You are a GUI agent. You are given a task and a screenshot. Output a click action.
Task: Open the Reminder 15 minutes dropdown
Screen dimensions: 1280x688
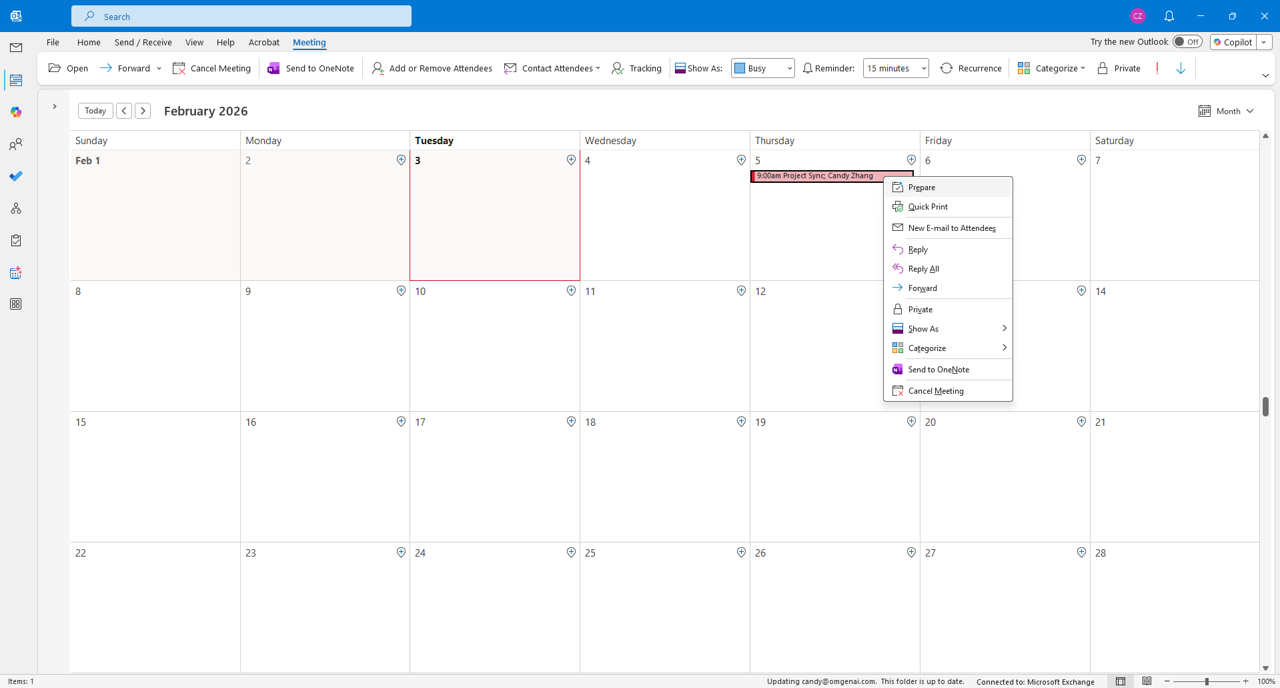[x=895, y=68]
